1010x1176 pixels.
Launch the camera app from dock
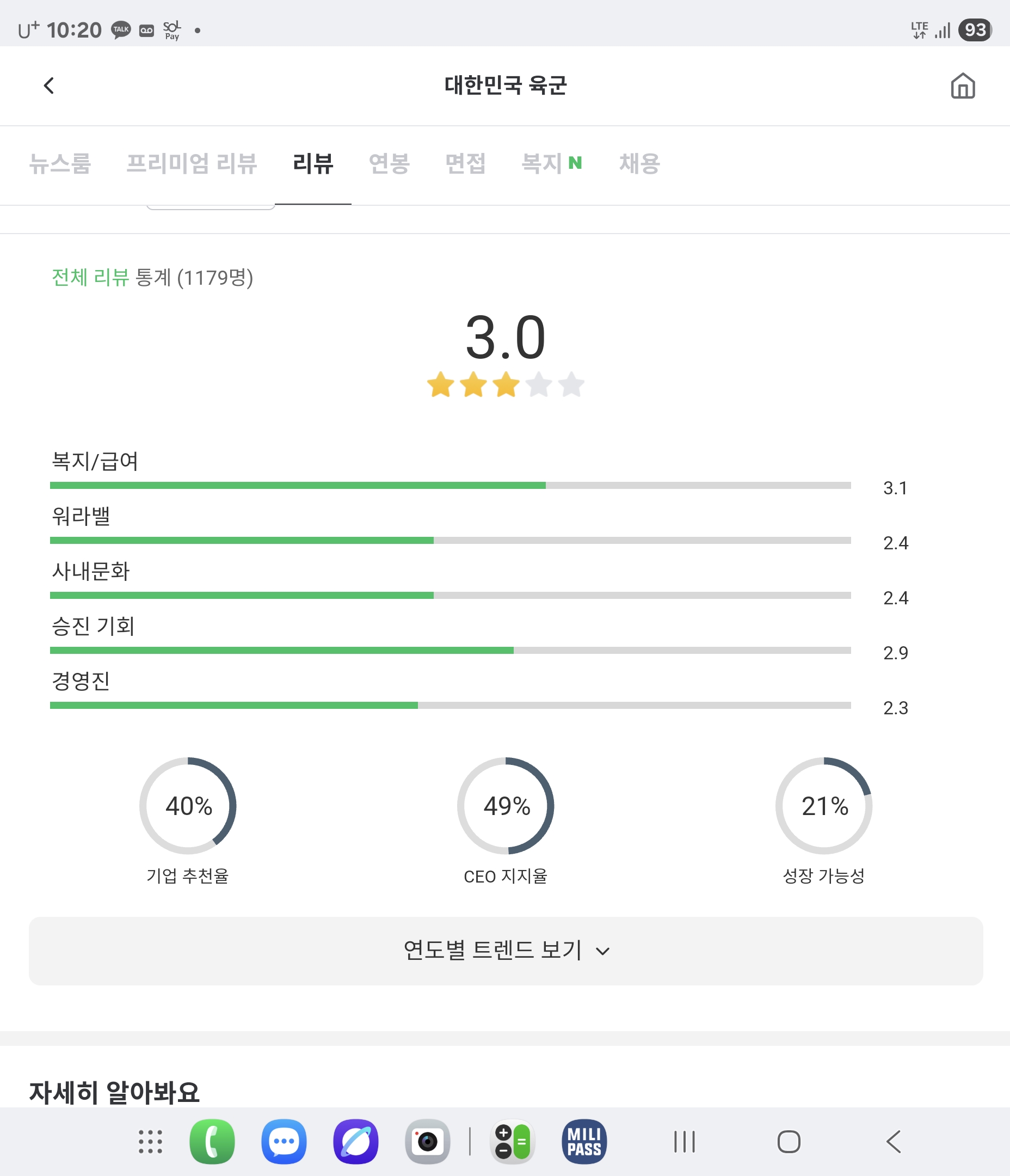pos(428,1141)
